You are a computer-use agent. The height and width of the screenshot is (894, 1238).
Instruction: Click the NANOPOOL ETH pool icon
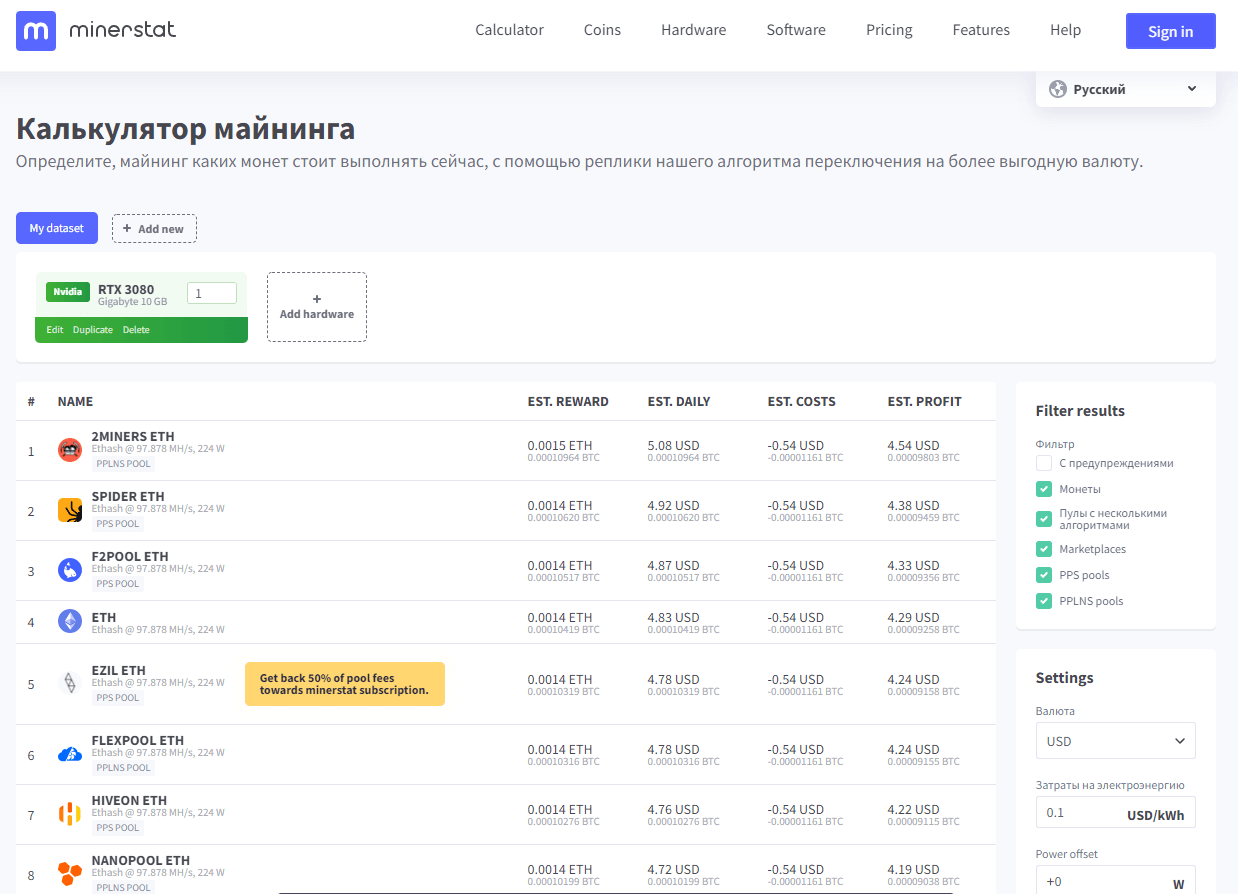click(x=69, y=874)
